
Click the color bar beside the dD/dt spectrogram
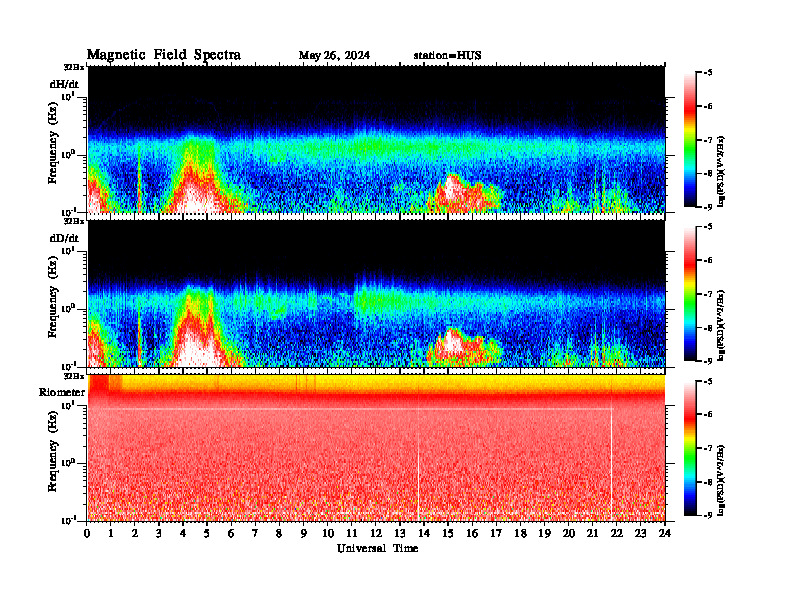(x=689, y=294)
